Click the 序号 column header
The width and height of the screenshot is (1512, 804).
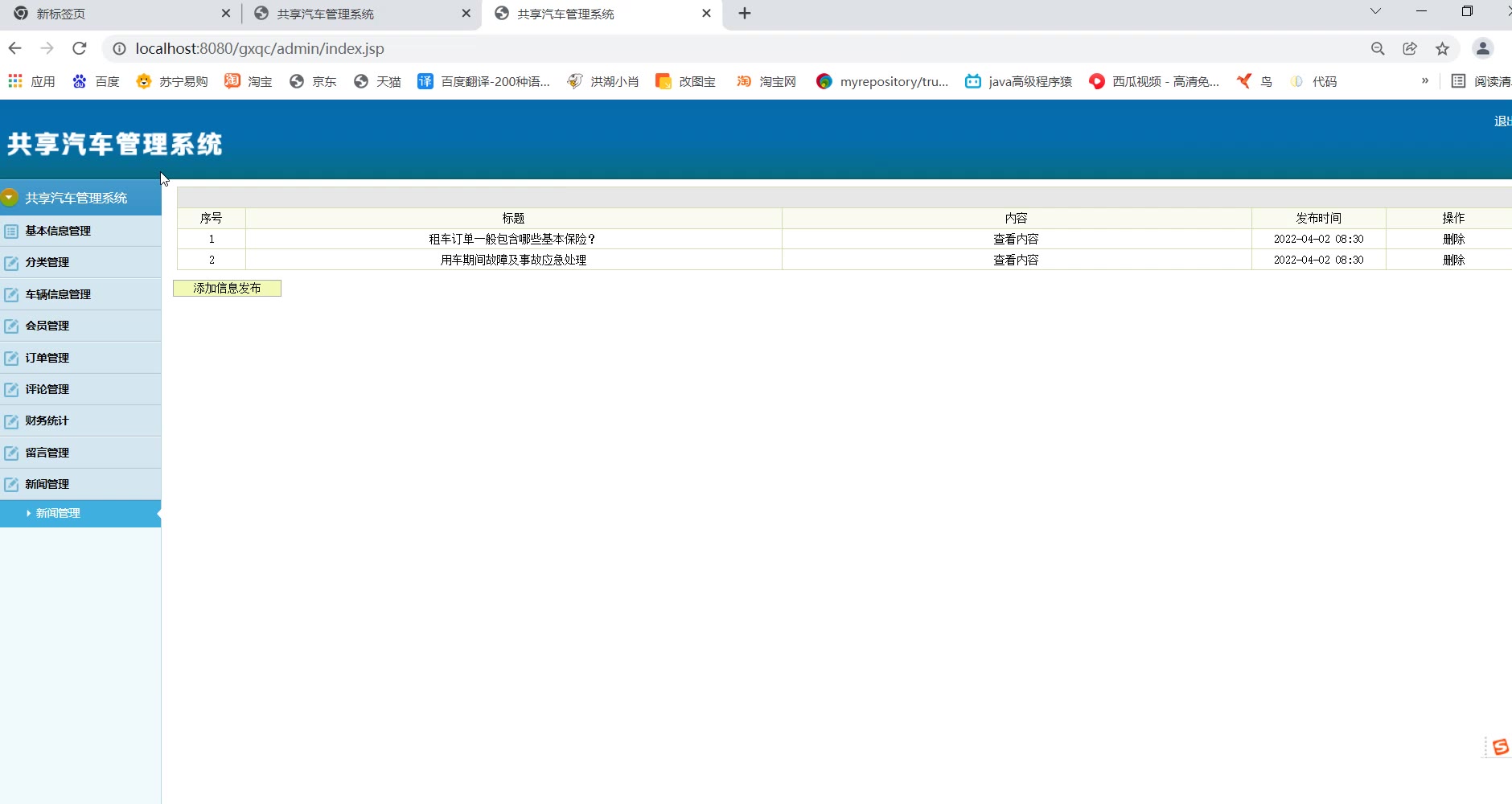(212, 218)
